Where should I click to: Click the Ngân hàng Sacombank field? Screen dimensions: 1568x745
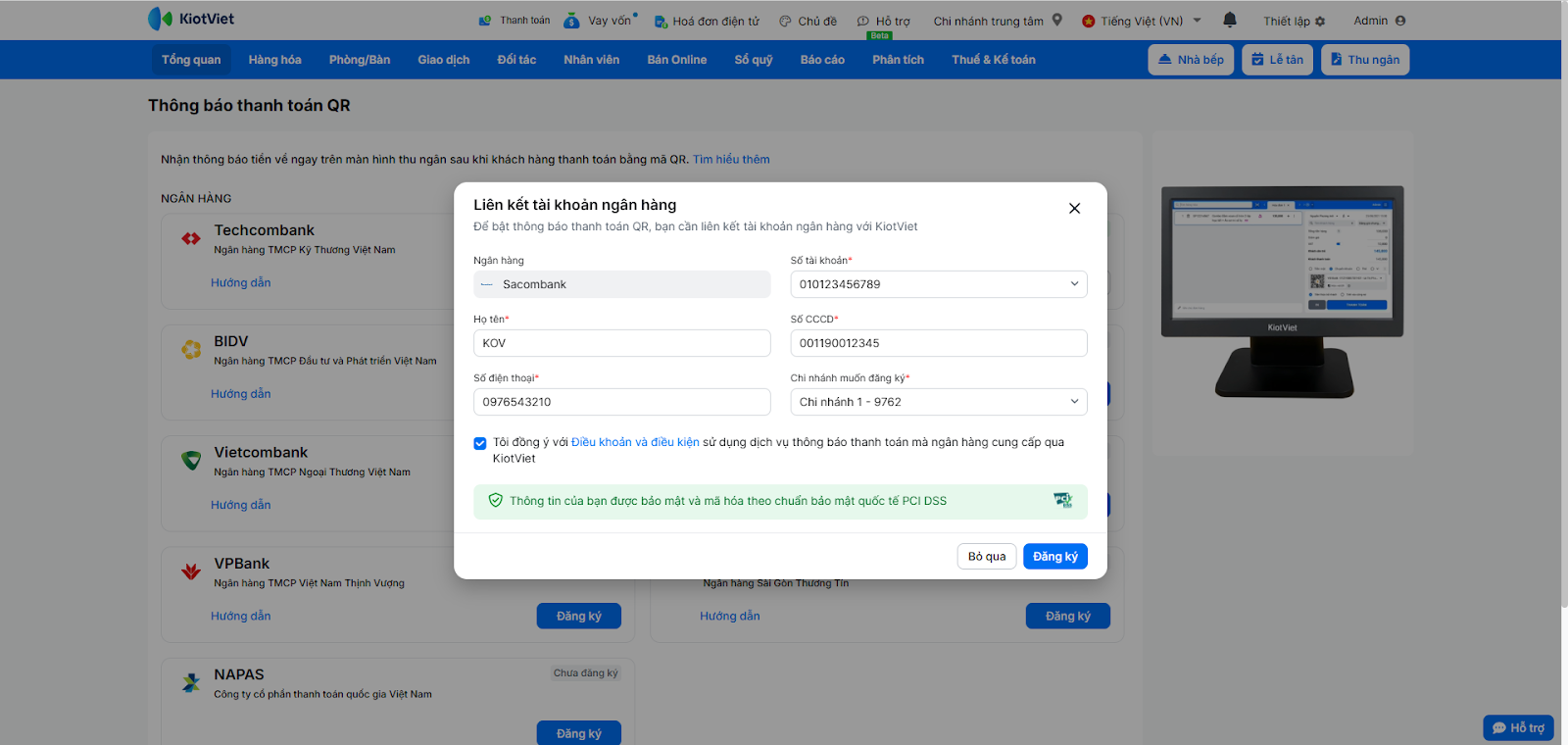click(x=622, y=284)
